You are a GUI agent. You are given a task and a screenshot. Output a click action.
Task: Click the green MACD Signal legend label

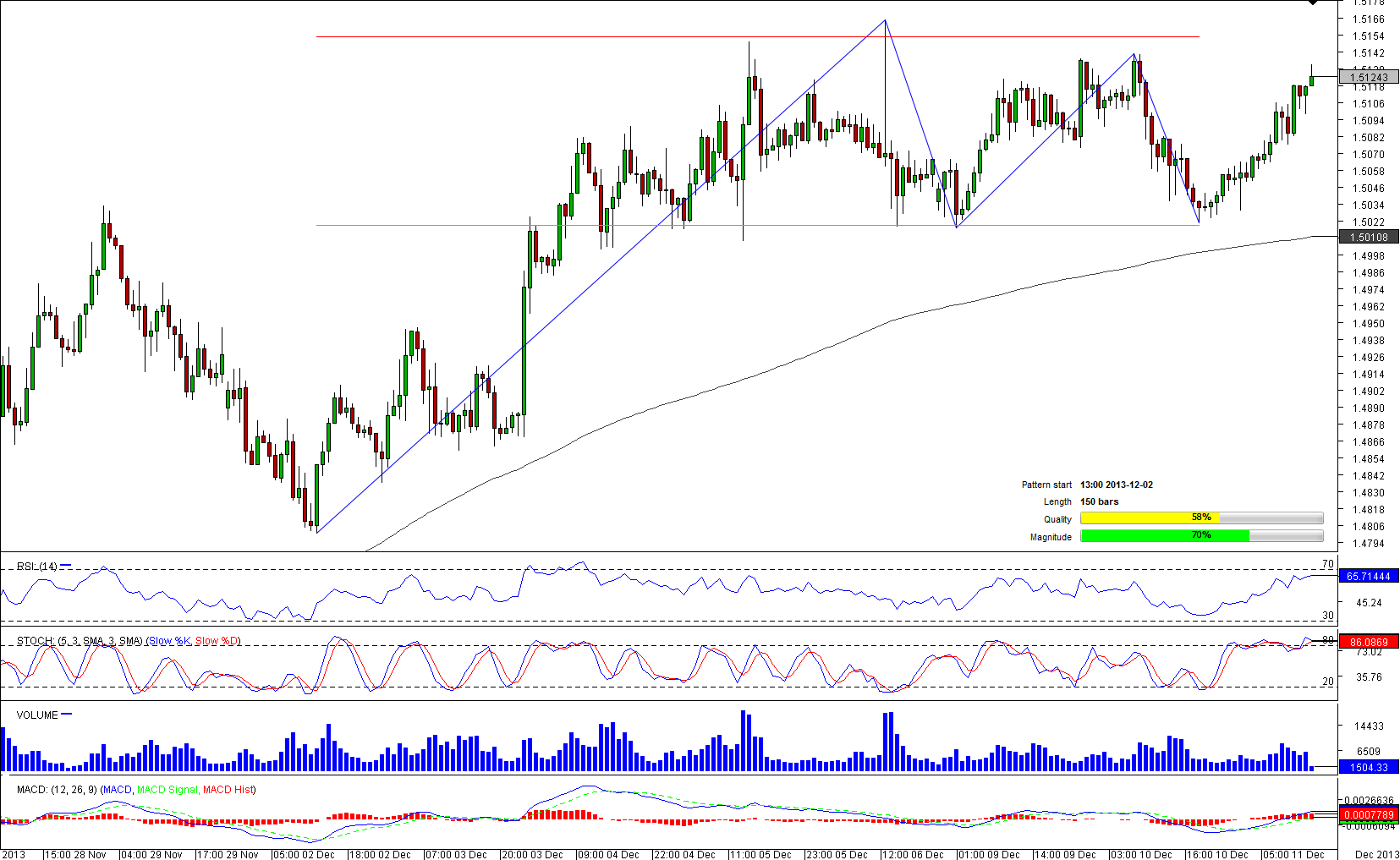click(167, 790)
